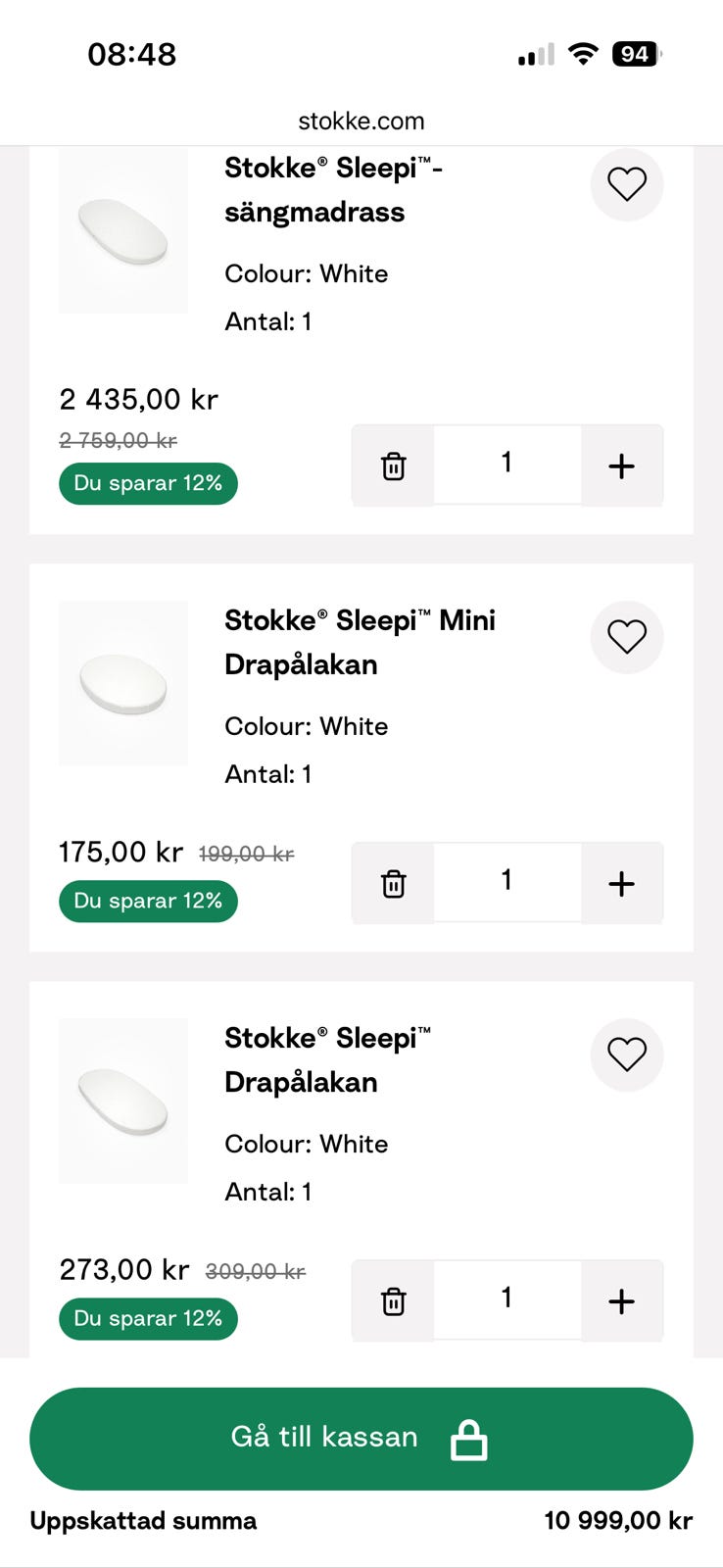View Sleepi Mini Drapålakan product image

pyautogui.click(x=123, y=683)
